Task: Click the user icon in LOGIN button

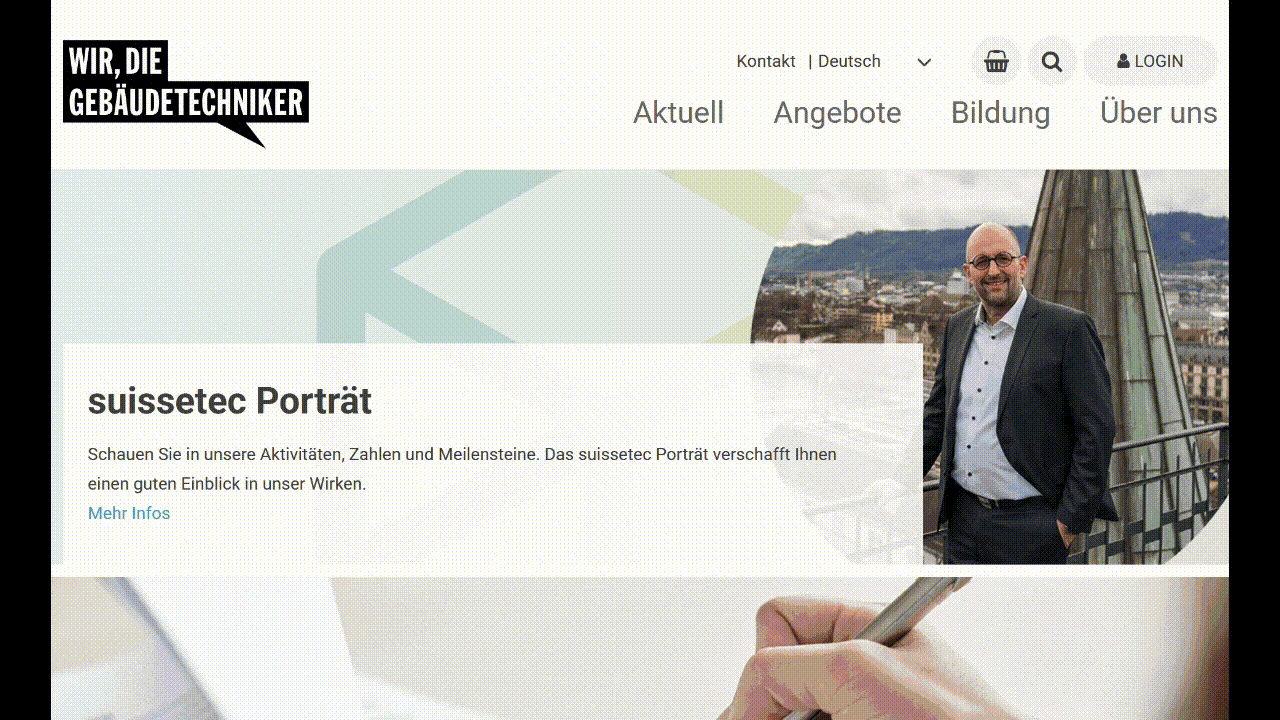Action: [x=1123, y=61]
